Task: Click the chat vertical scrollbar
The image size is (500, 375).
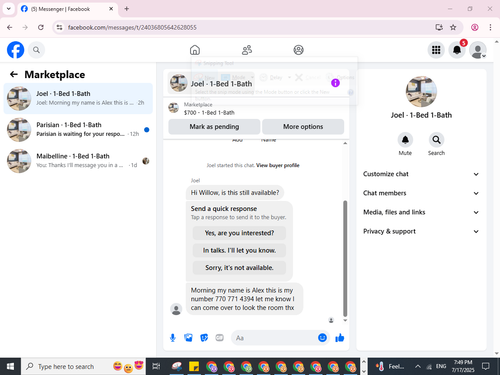Action: (345, 258)
